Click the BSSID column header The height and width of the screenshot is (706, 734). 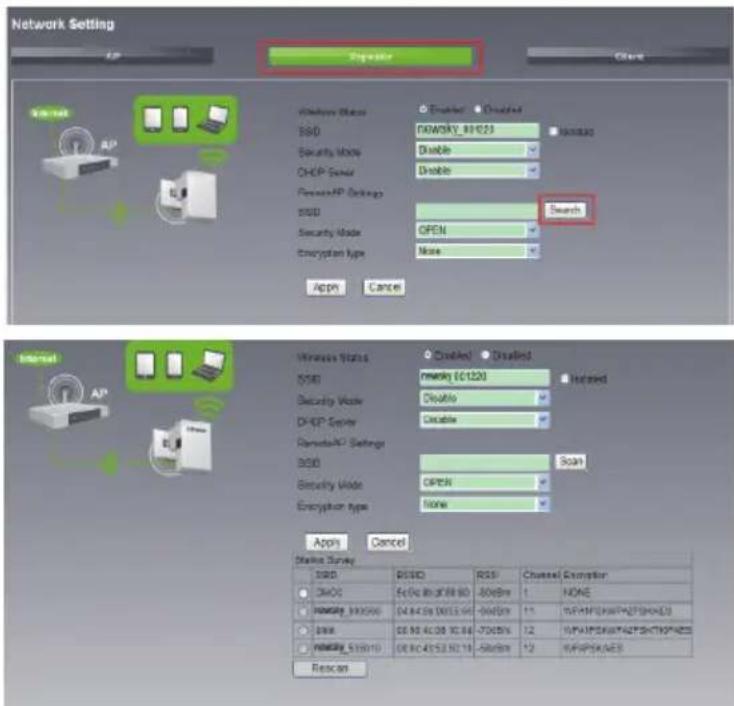(433, 575)
